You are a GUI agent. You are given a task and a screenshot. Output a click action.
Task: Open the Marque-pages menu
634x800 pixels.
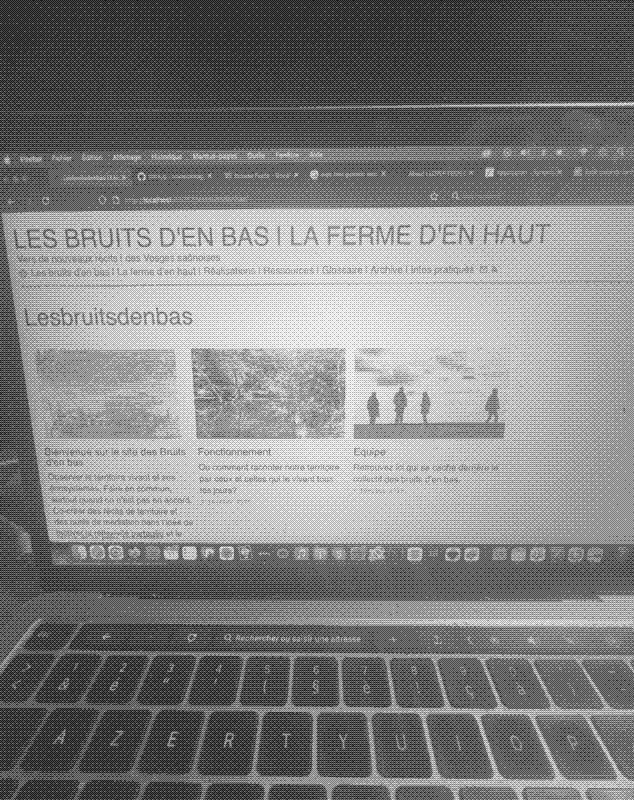point(214,157)
